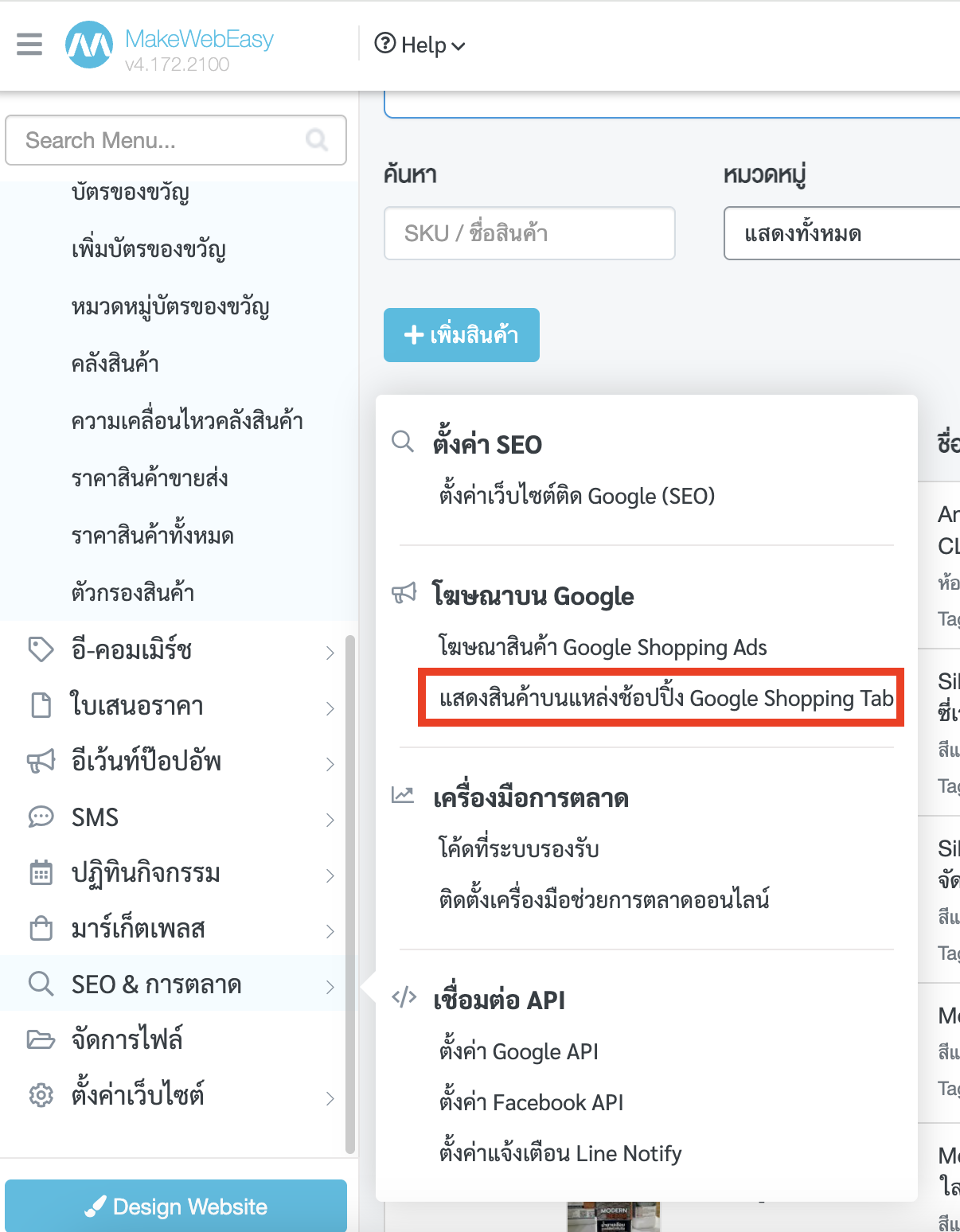Open ราคาสินค้าขายส่ง in the sidebar
This screenshot has height=1232, width=960.
(150, 478)
